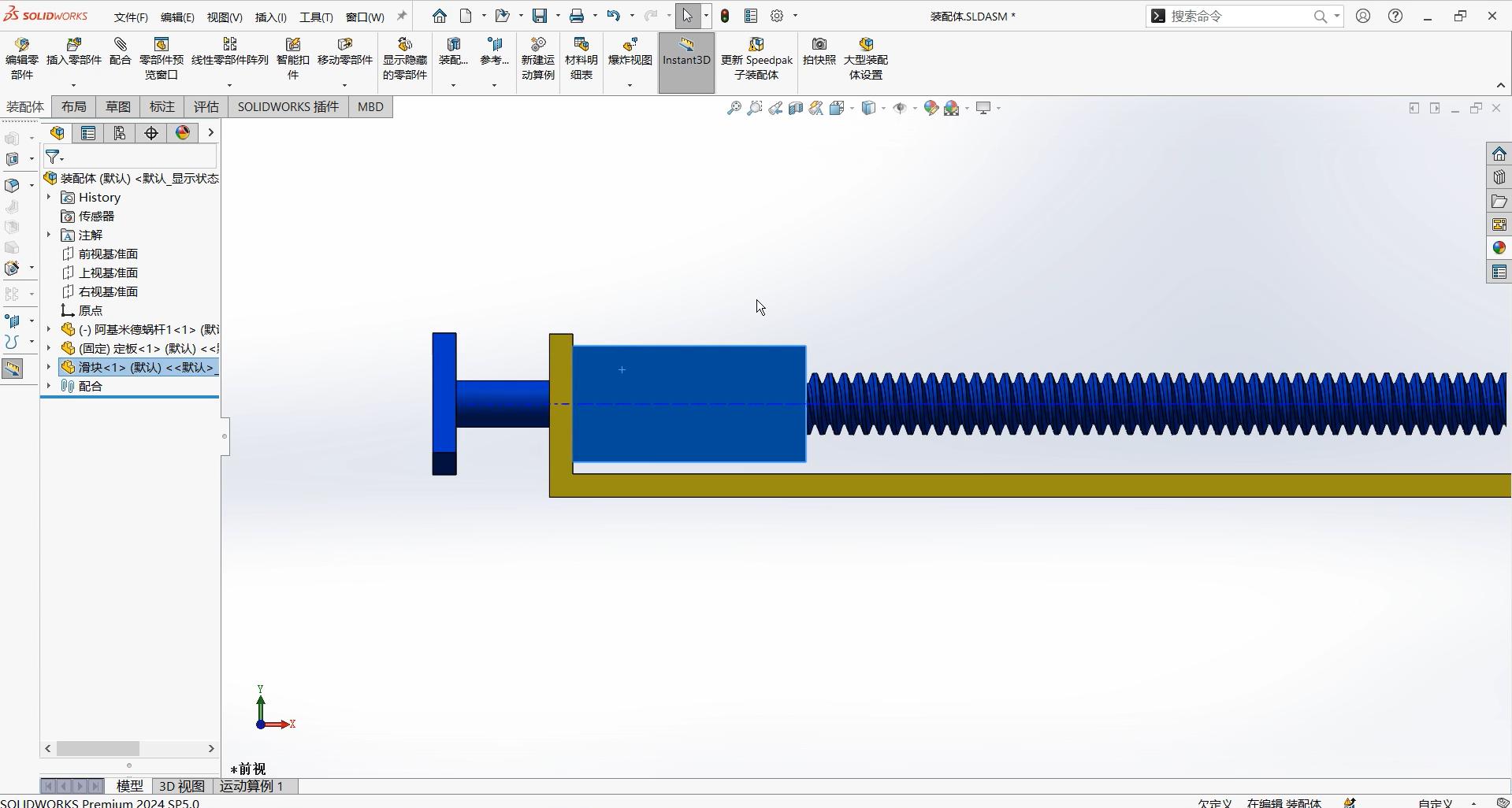Expand the 滑块 component node
This screenshot has width=1512, height=808.
click(x=49, y=367)
